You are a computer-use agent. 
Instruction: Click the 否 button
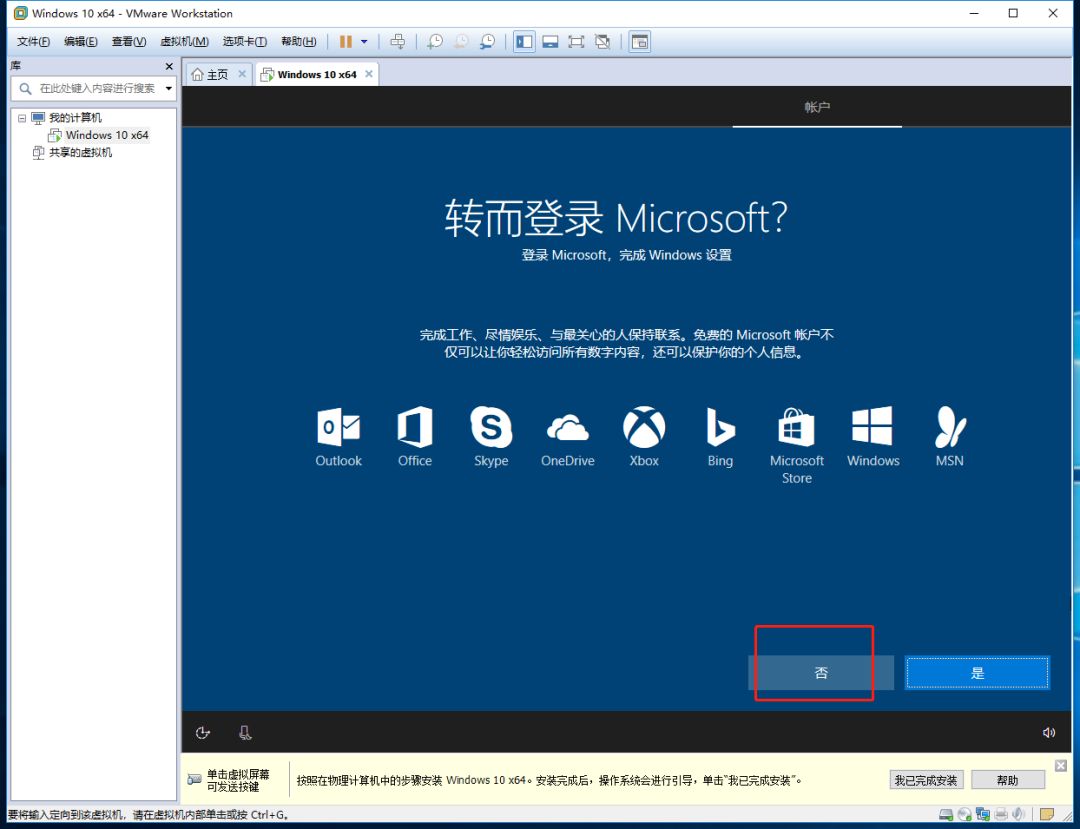pos(821,673)
